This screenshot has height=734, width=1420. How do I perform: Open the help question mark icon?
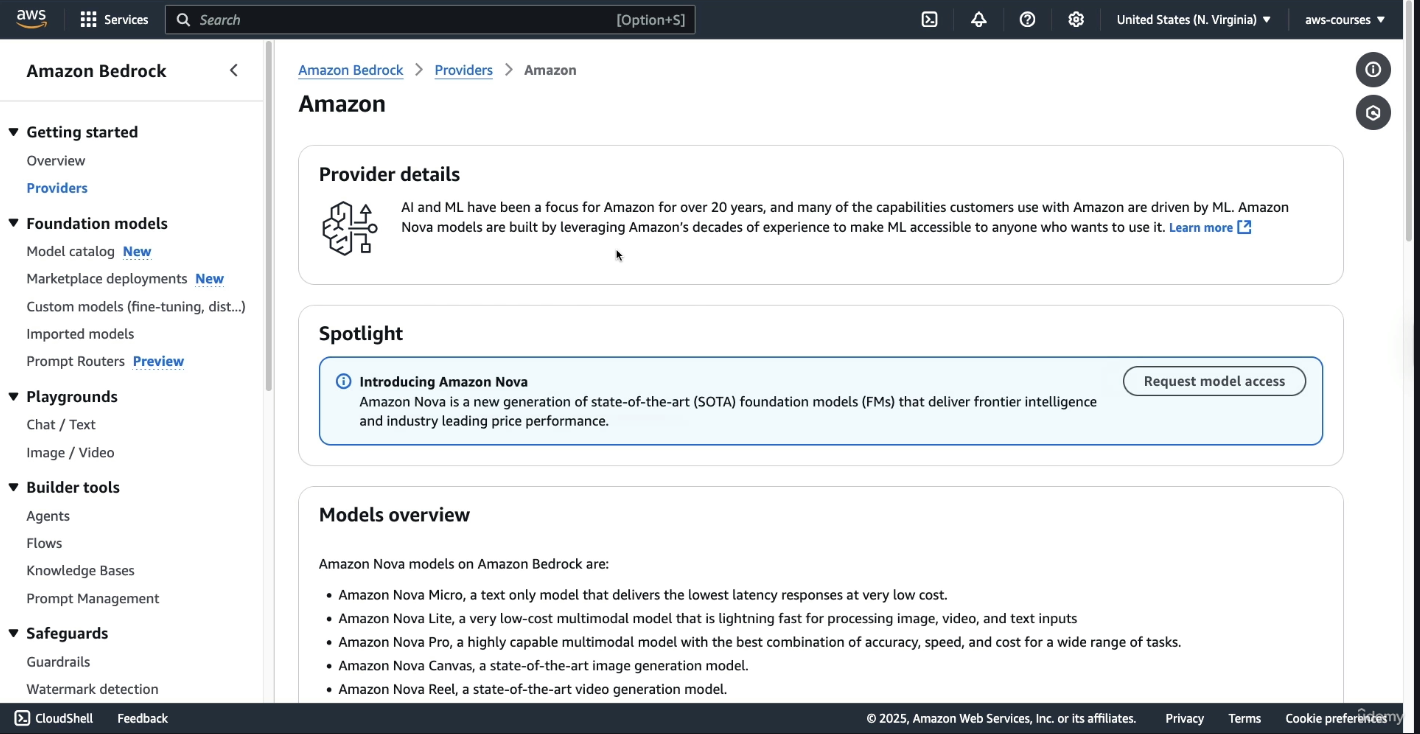(1027, 19)
